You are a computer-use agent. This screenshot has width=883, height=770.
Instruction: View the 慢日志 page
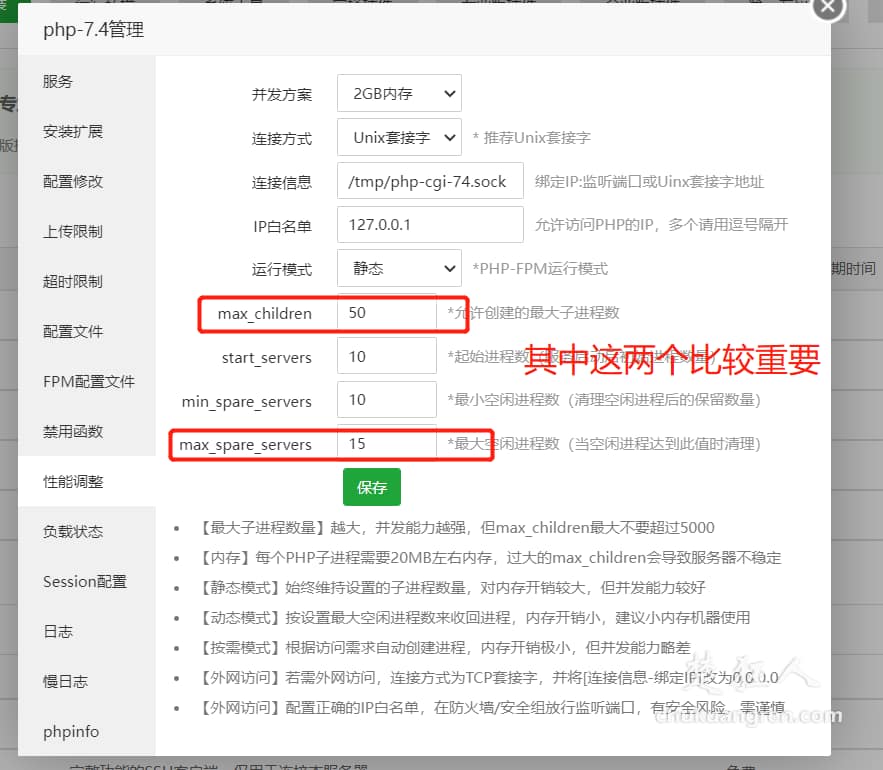click(x=64, y=681)
